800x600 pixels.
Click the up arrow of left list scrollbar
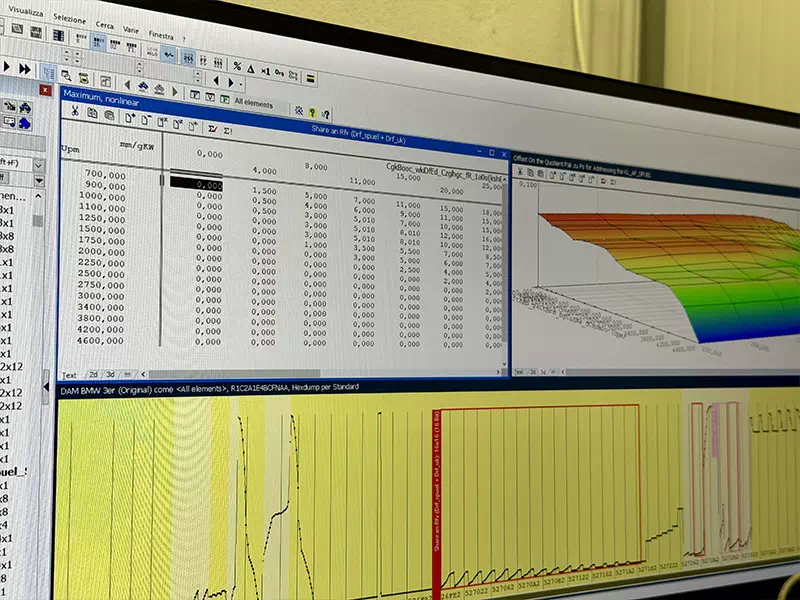[x=38, y=196]
